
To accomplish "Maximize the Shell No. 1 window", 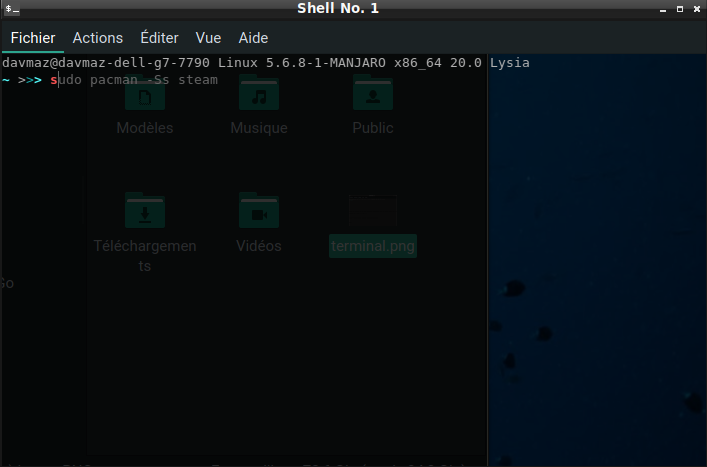I will pos(680,9).
